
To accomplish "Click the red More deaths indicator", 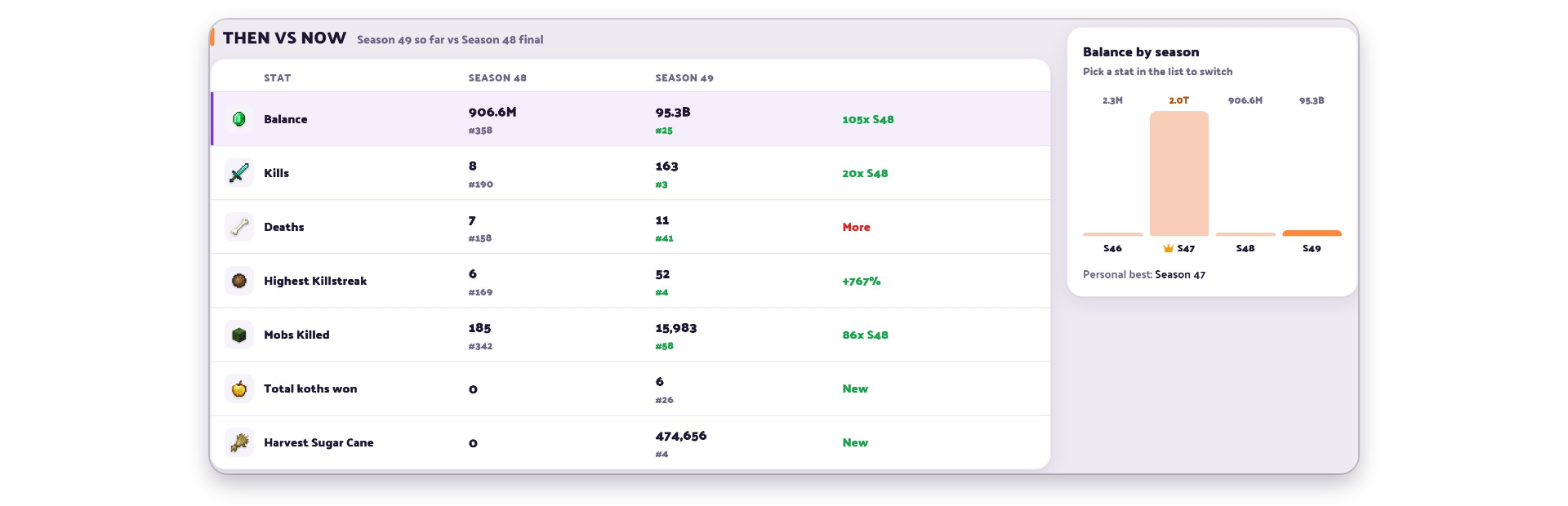I will coord(857,227).
